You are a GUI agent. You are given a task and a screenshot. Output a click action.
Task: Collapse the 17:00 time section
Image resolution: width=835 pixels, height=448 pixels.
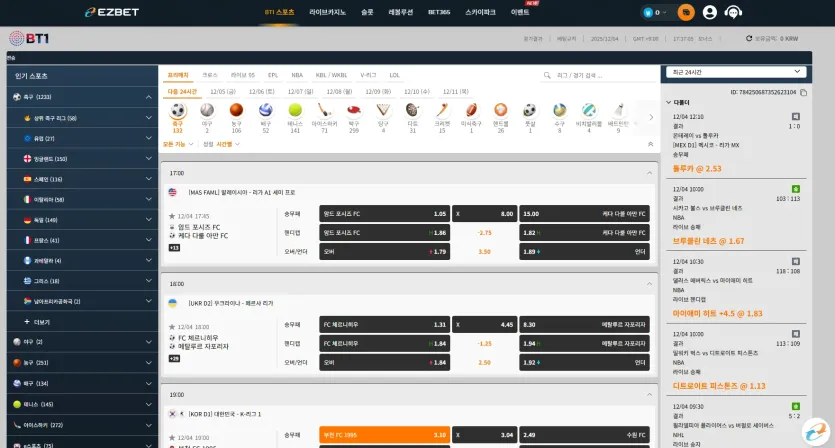[x=649, y=173]
